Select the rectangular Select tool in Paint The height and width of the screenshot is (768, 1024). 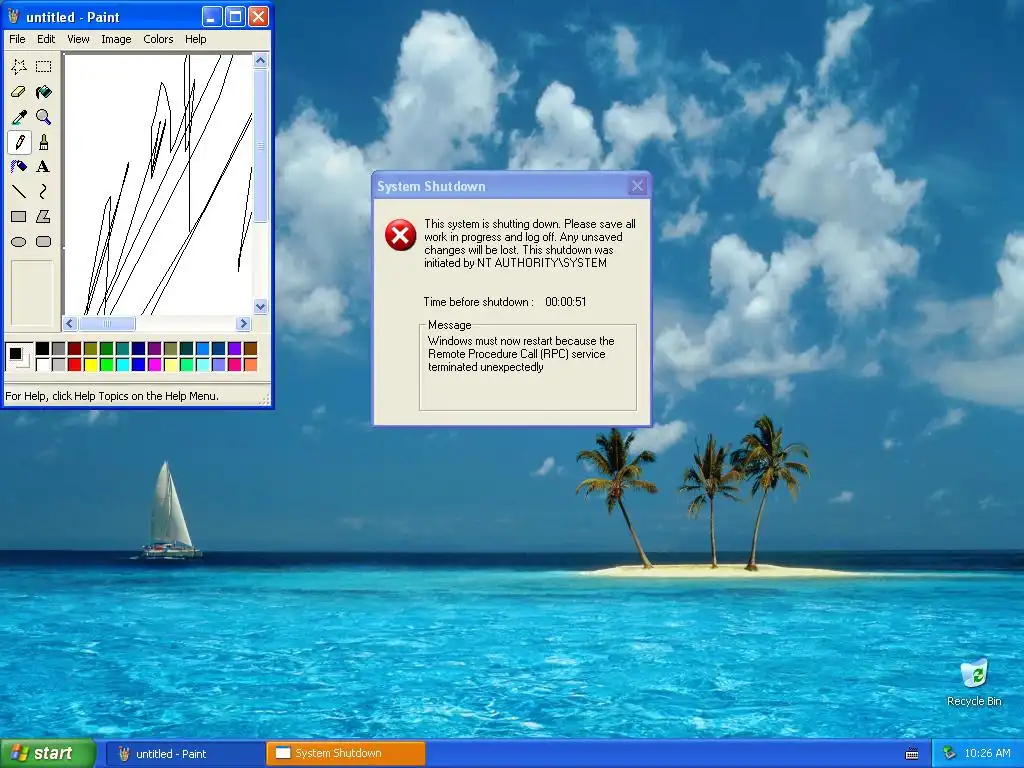pyautogui.click(x=43, y=67)
